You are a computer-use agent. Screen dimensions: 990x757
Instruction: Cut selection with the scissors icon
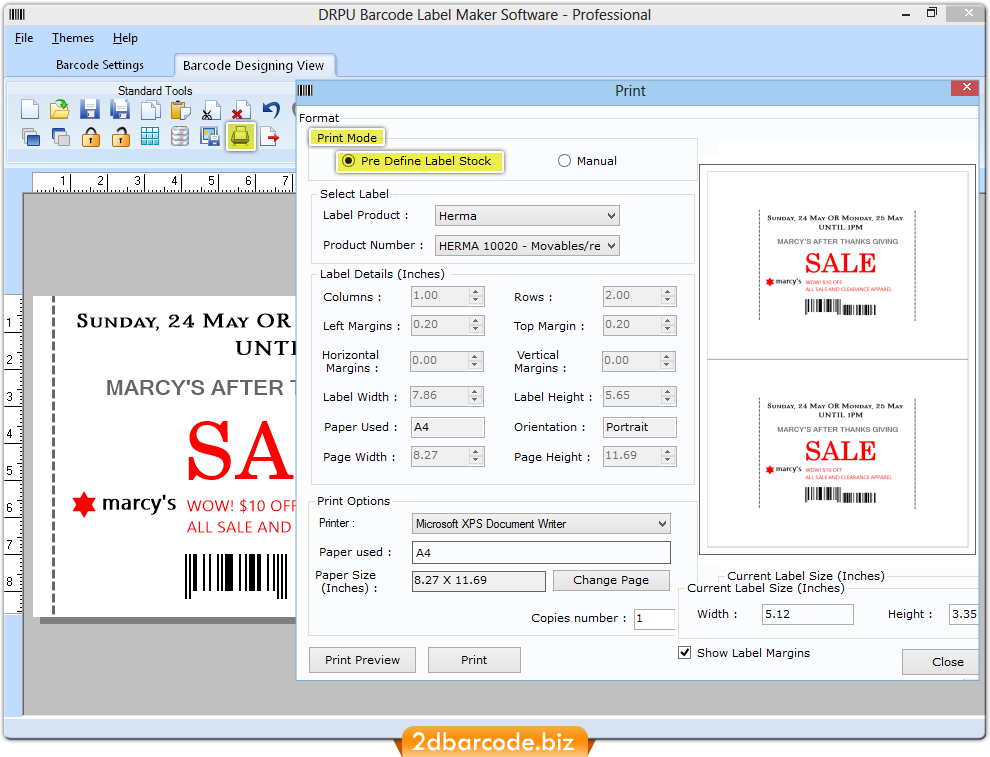coord(210,110)
